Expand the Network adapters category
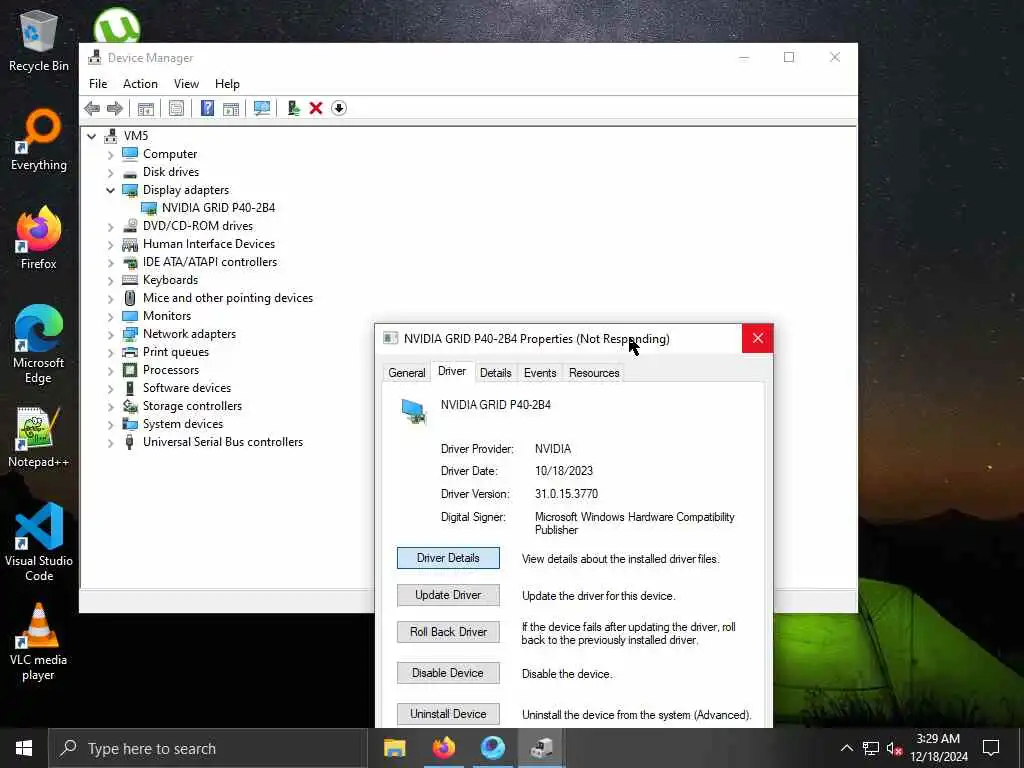This screenshot has height=768, width=1024. (x=110, y=334)
